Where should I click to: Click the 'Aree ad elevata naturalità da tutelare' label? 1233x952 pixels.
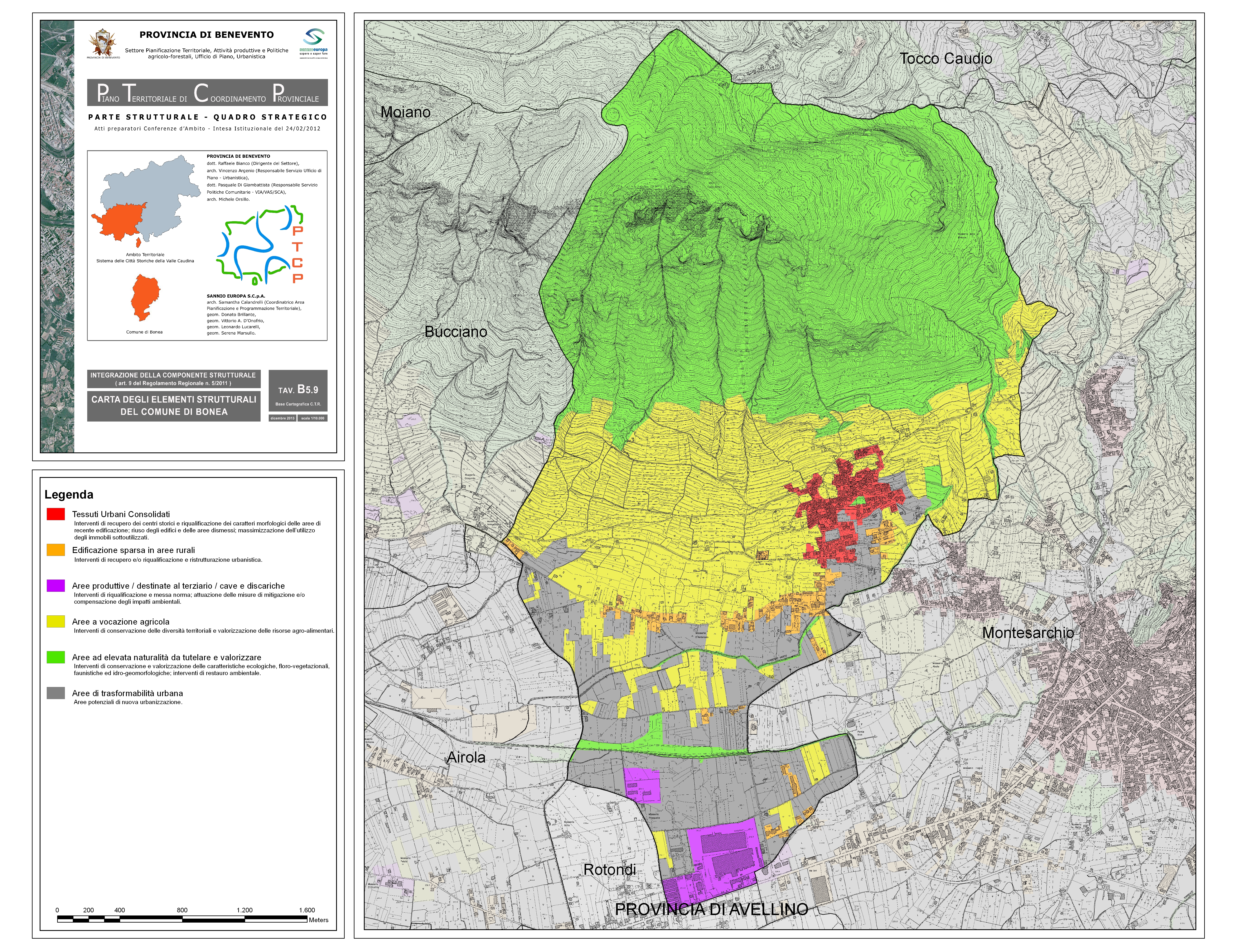(166, 657)
